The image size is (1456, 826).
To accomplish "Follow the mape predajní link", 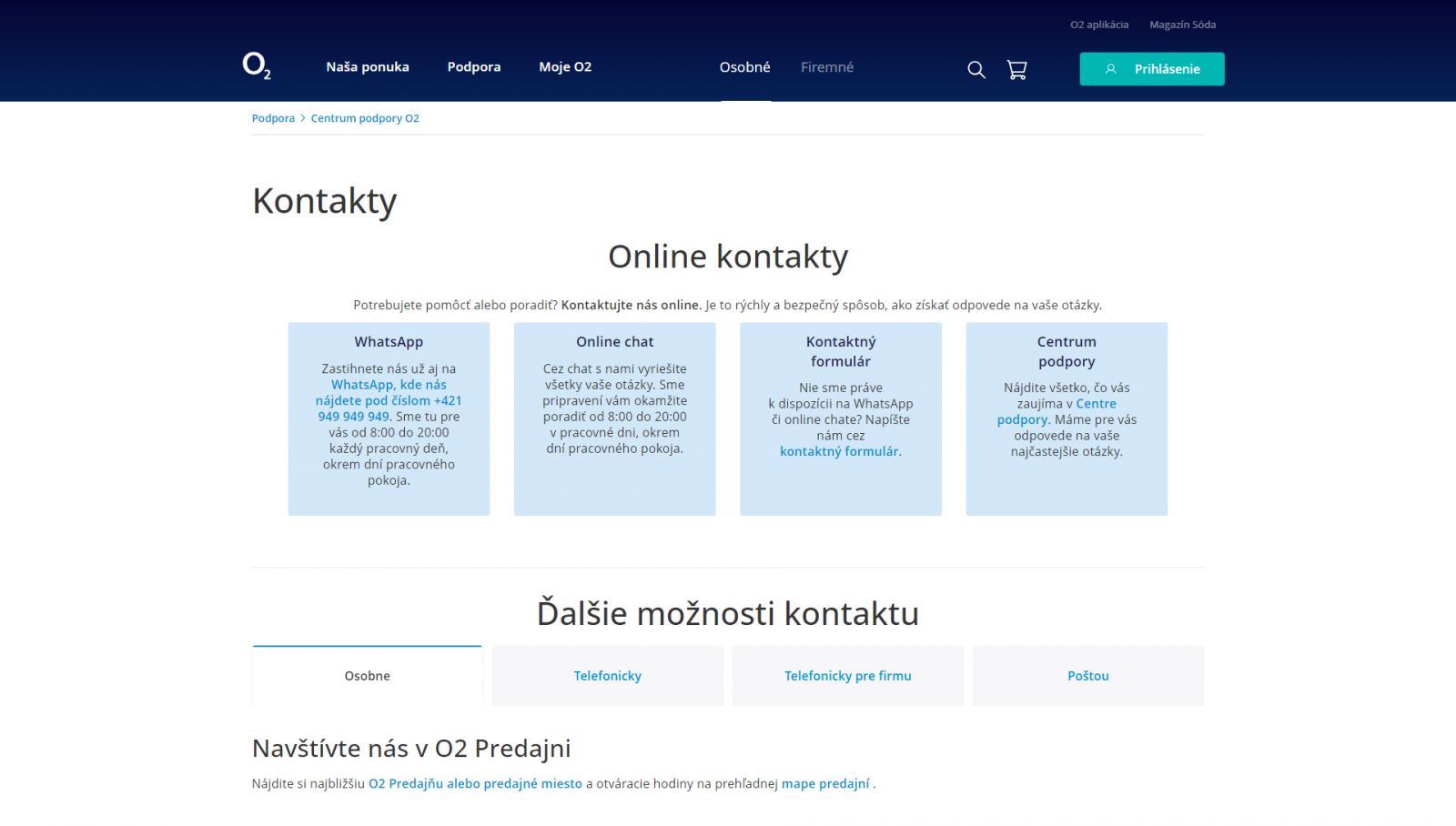I will pyautogui.click(x=825, y=783).
